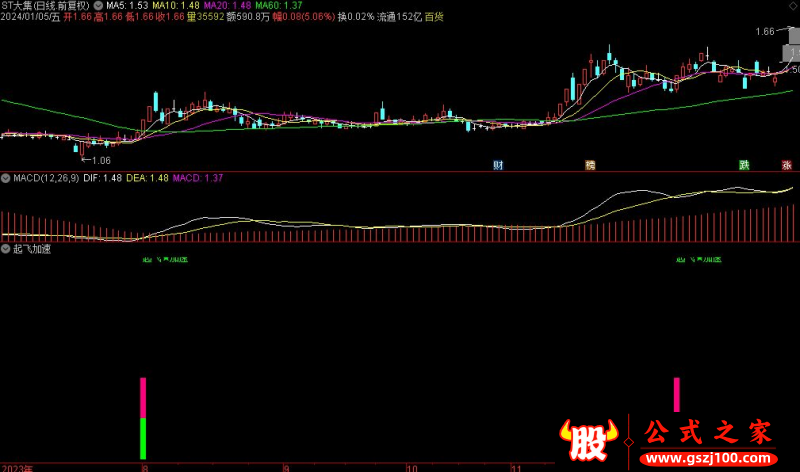Screen dimensions: 800x472
Task: Collapse the 起飞加速 indicator panel
Action: point(6,248)
